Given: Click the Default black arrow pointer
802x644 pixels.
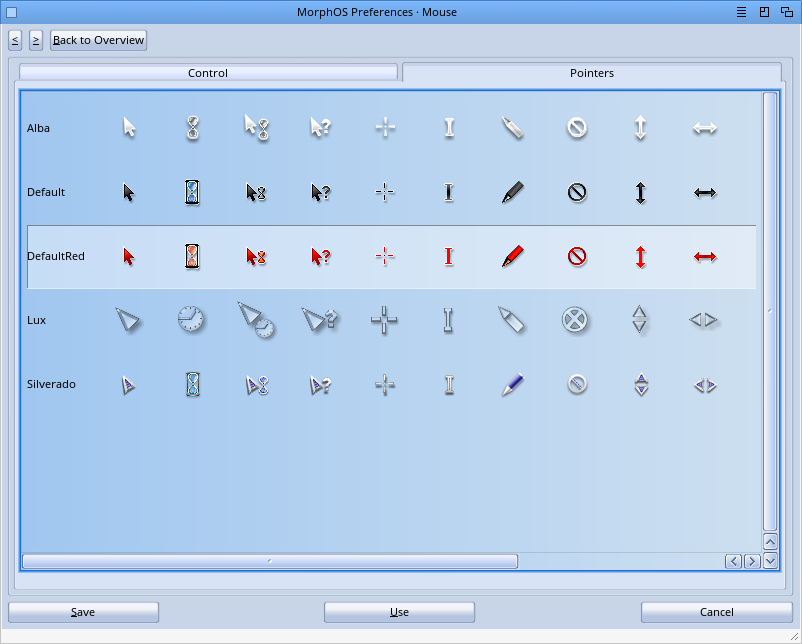Looking at the screenshot, I should (129, 193).
